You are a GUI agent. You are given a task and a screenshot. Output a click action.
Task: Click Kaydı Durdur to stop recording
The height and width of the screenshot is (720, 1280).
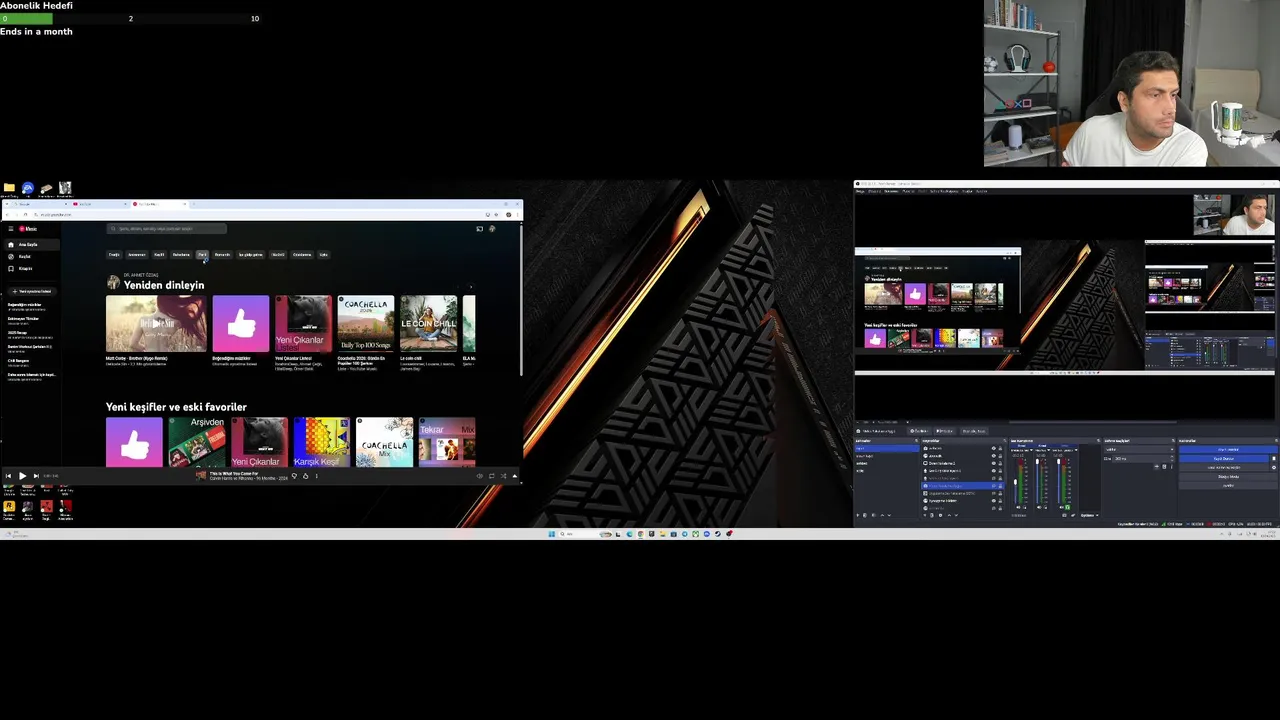[x=1224, y=459]
